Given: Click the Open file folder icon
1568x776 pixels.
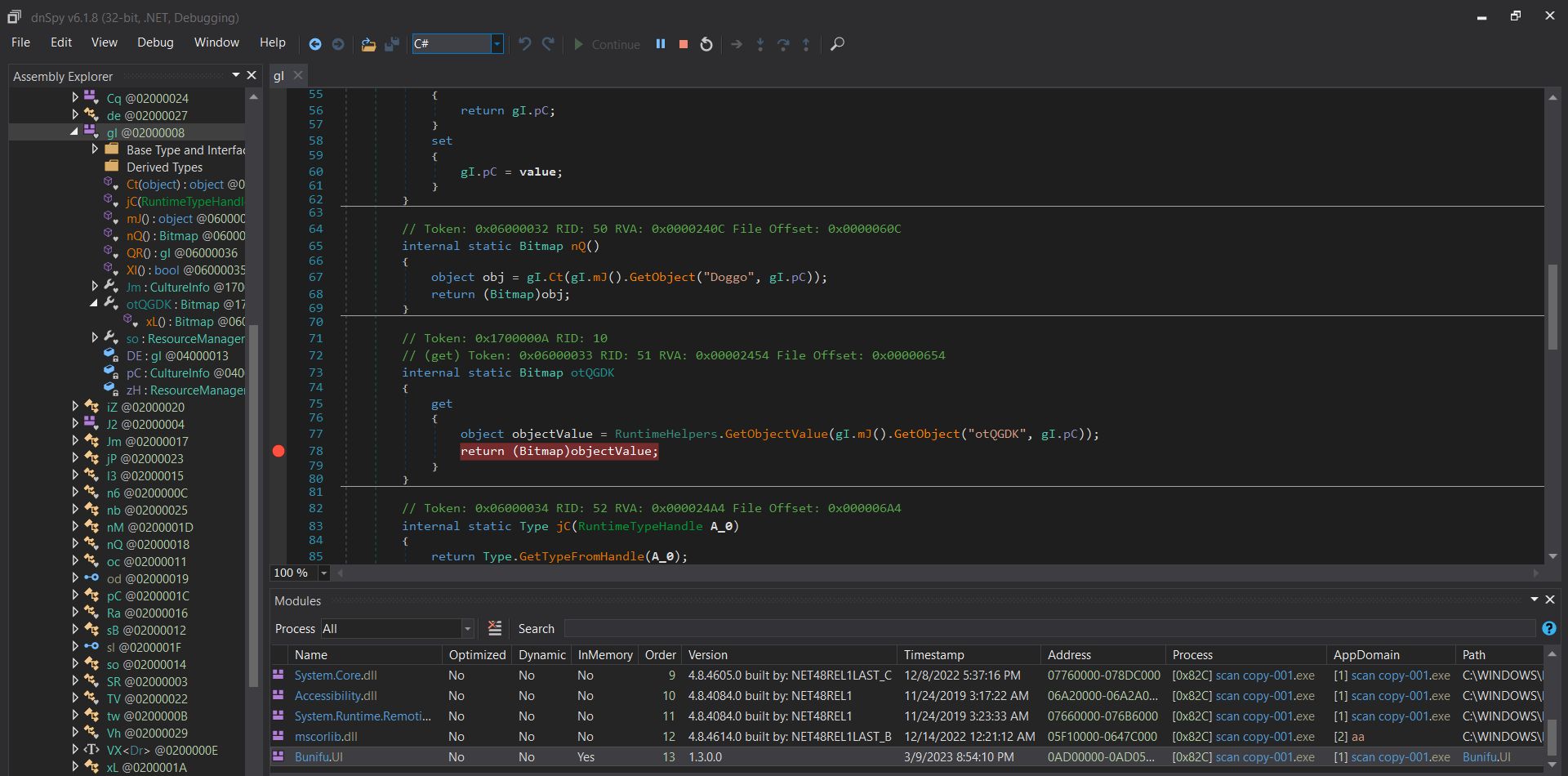Looking at the screenshot, I should point(368,44).
